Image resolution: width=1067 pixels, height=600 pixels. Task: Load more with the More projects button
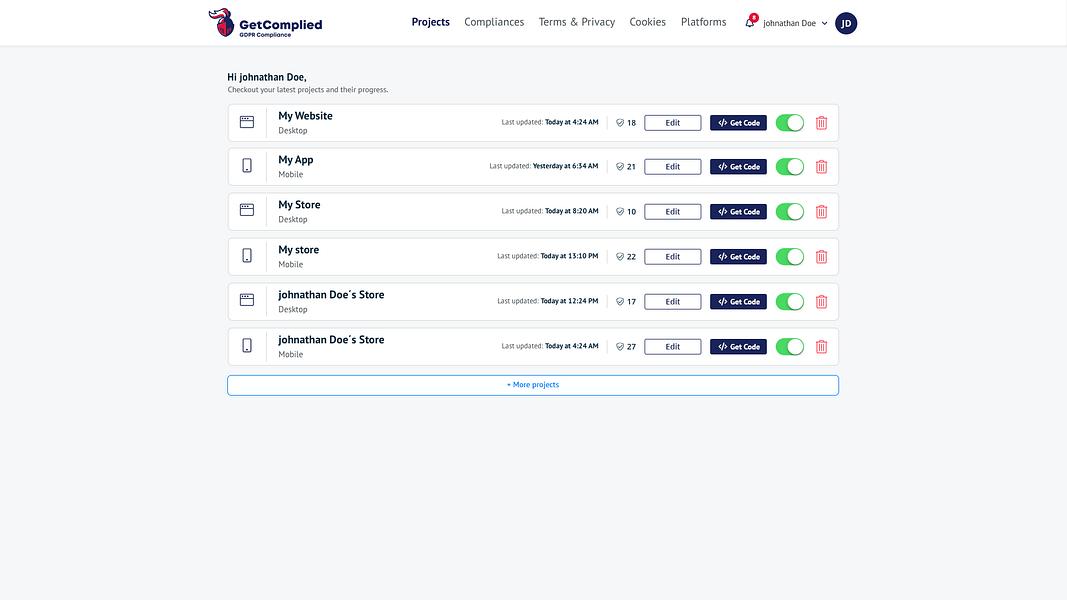(533, 385)
